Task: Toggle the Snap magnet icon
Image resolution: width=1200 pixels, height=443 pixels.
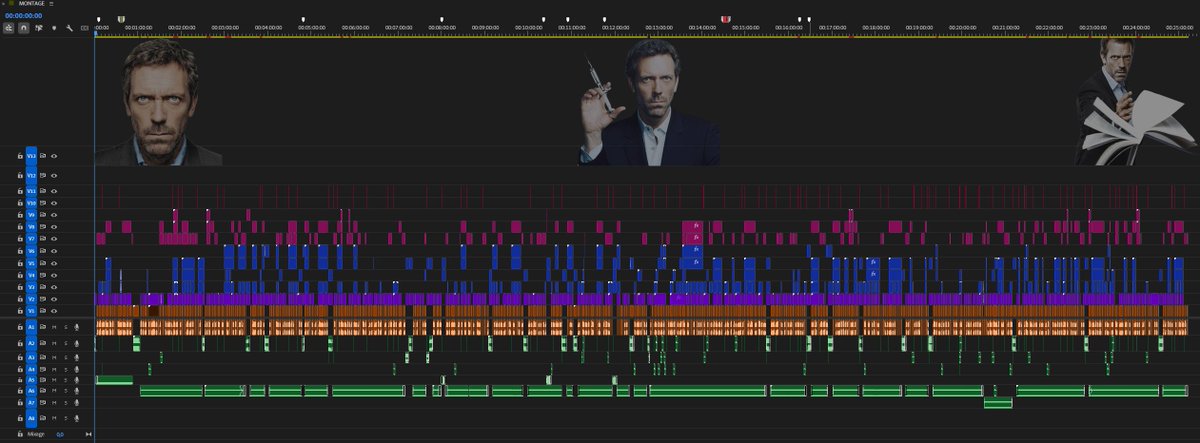Action: pos(24,28)
